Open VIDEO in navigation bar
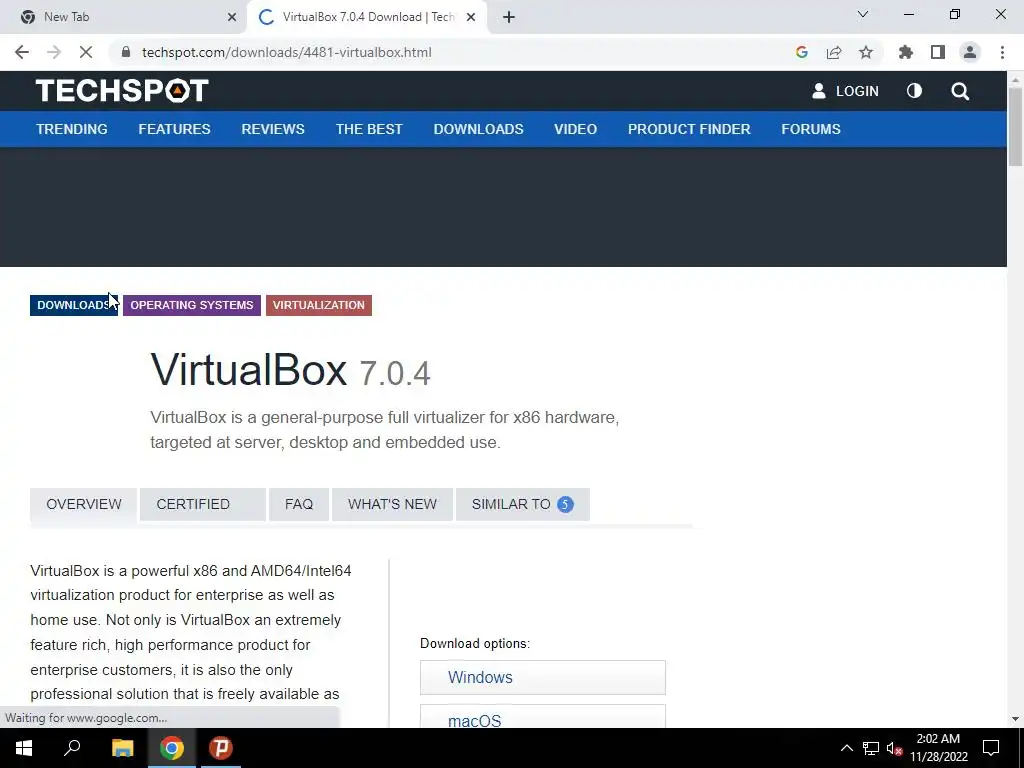 575,129
